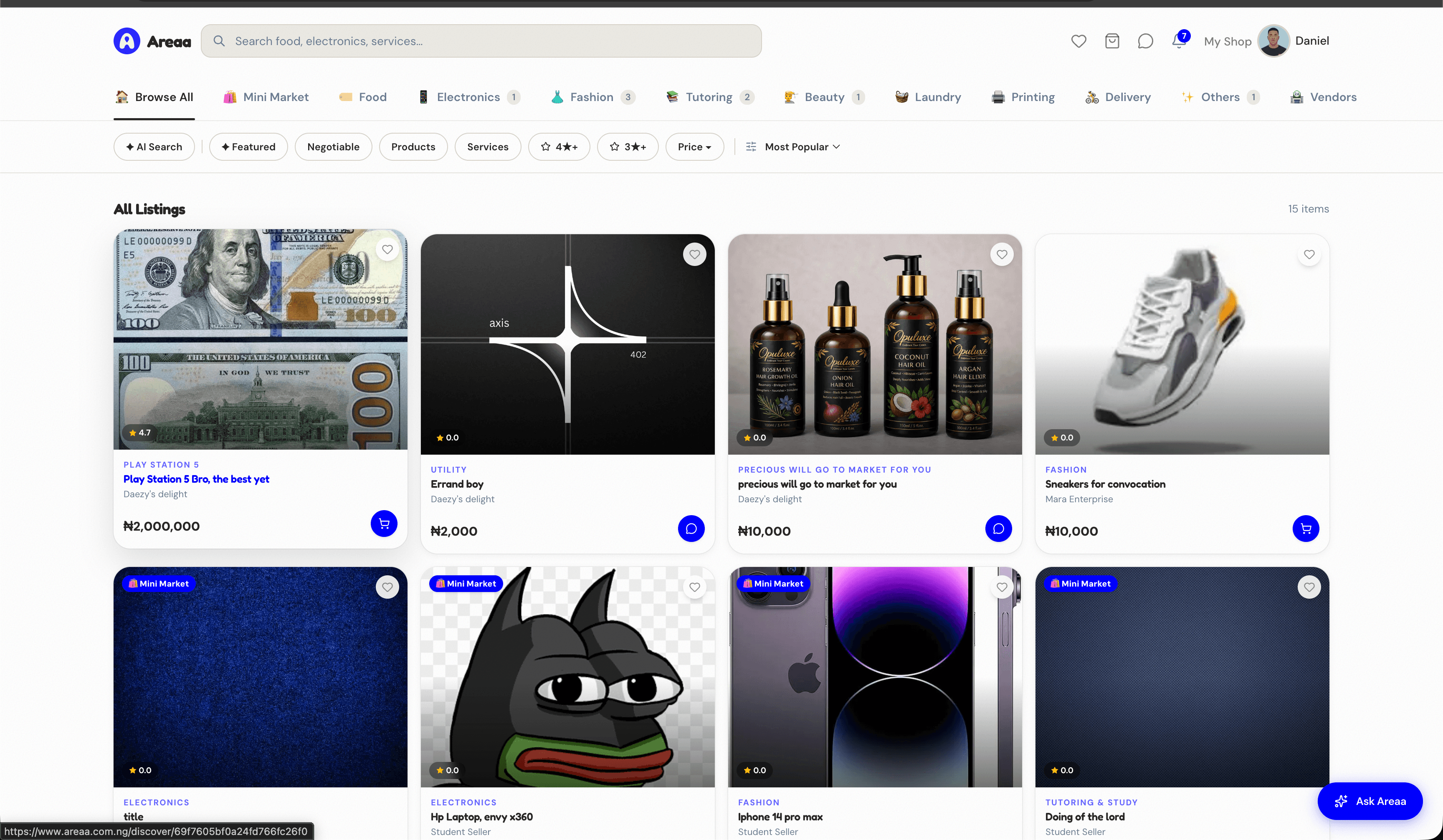Open the Errand boy listing title

click(x=457, y=484)
